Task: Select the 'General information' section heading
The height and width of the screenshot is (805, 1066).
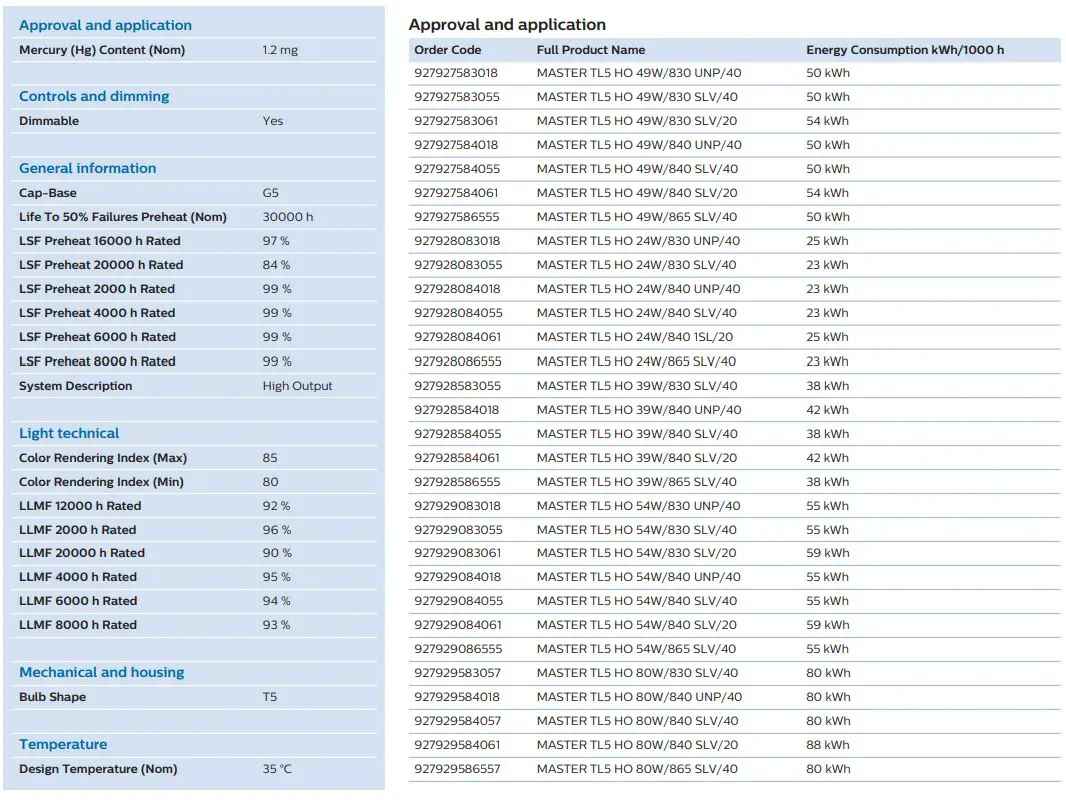Action: [88, 168]
